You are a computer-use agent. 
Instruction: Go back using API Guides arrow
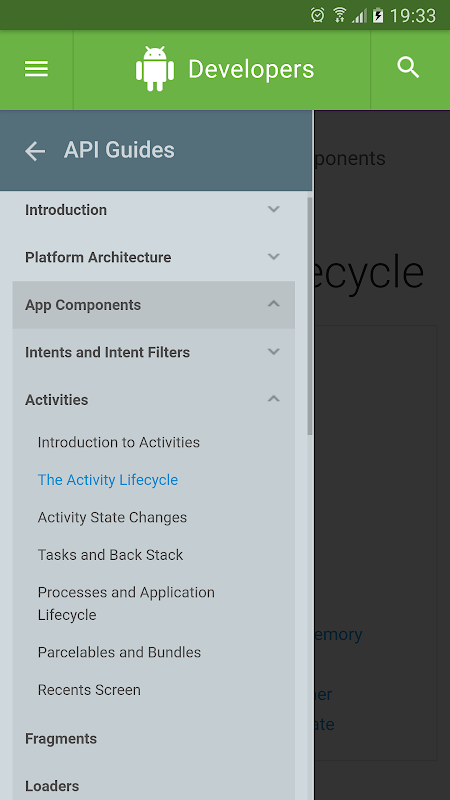[35, 151]
